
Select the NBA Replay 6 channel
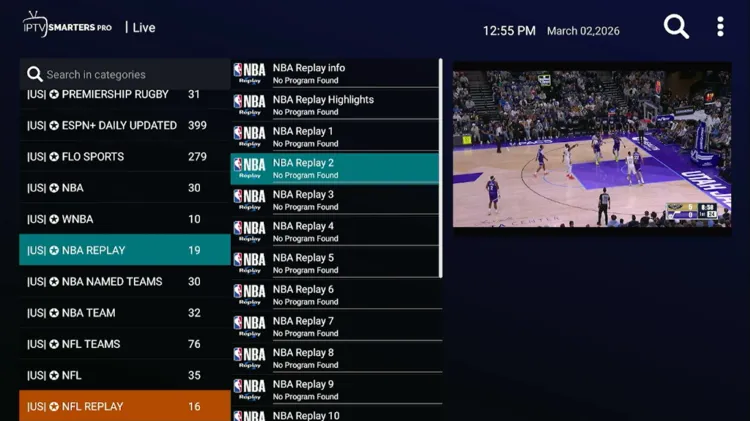pos(336,295)
